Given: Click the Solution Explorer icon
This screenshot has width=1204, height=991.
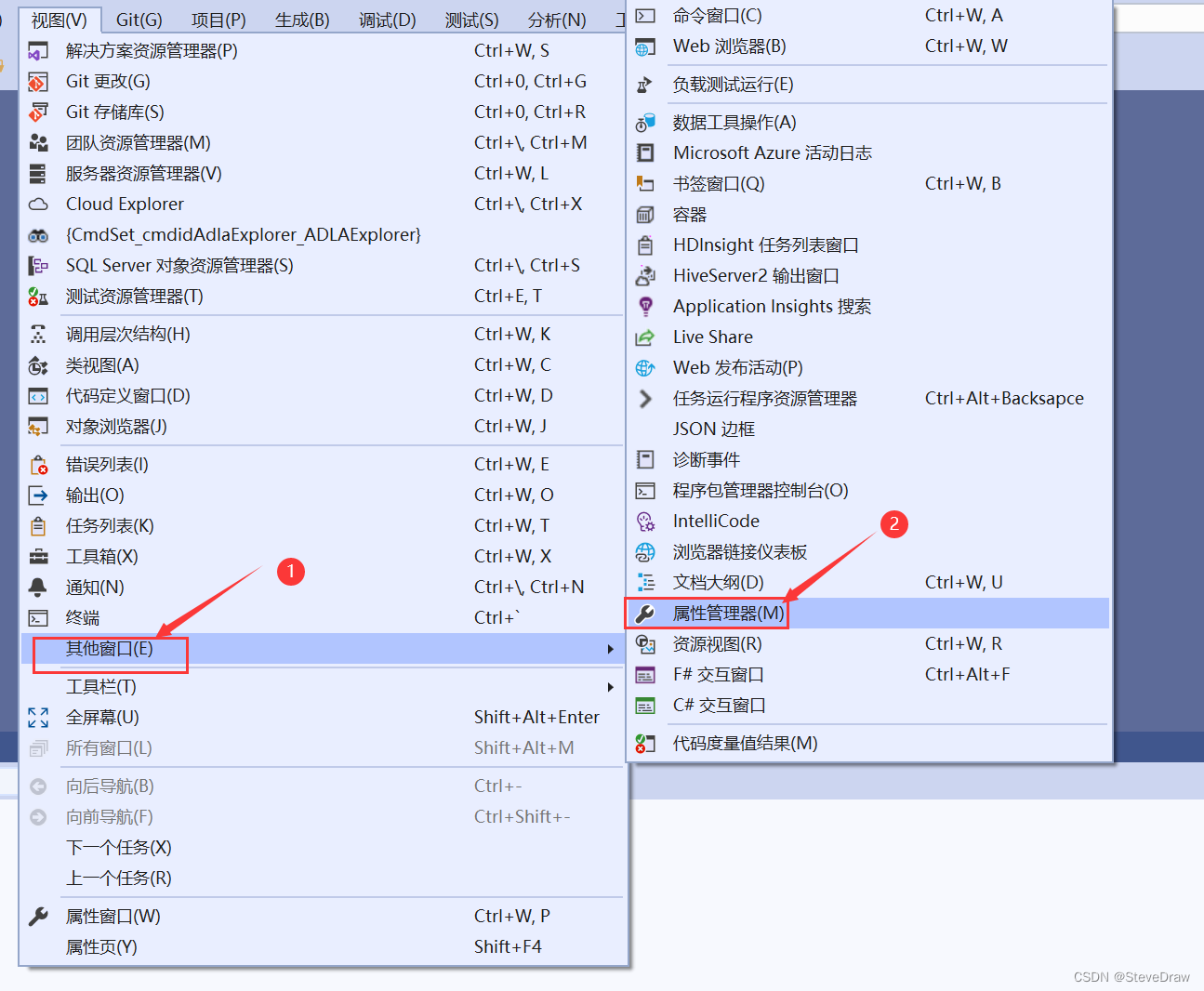Looking at the screenshot, I should coord(38,51).
